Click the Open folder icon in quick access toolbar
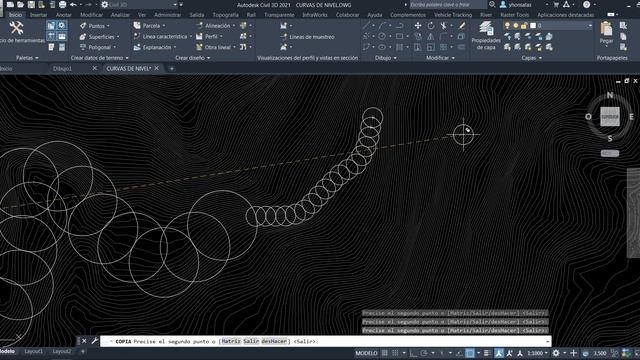The height and width of the screenshot is (360, 640). [x=20, y=5]
